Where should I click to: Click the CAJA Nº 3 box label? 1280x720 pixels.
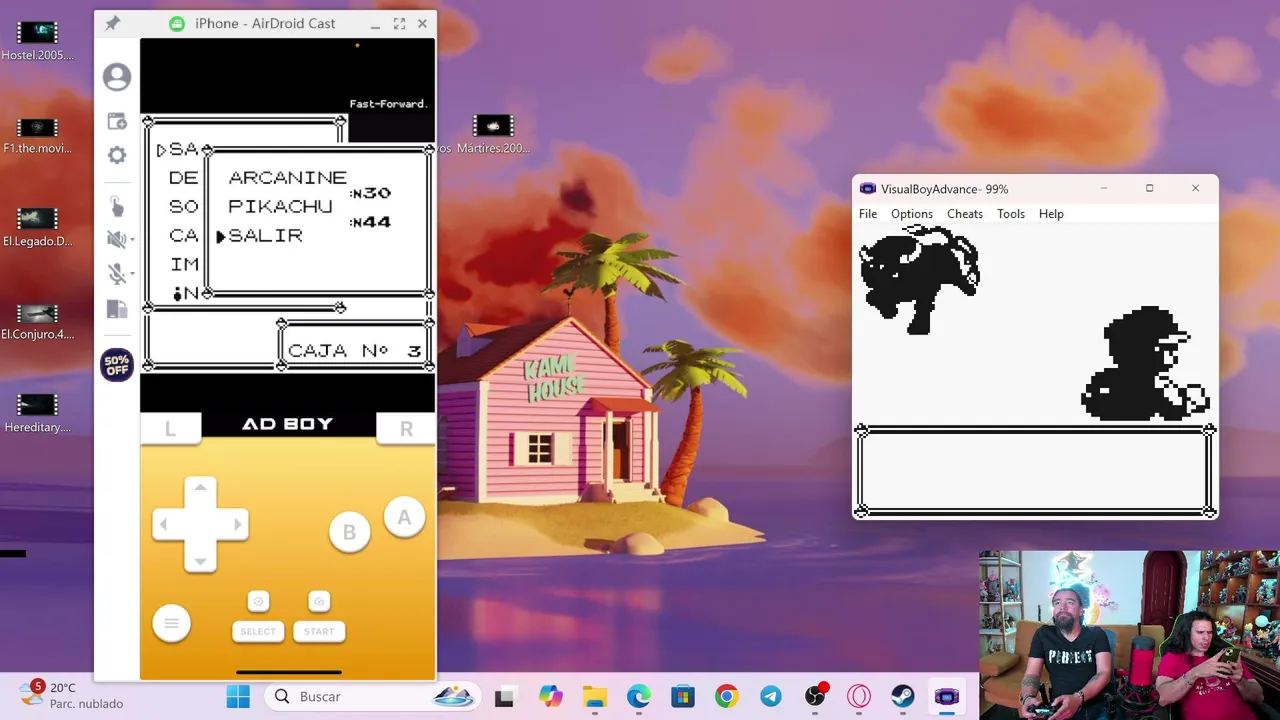coord(354,351)
